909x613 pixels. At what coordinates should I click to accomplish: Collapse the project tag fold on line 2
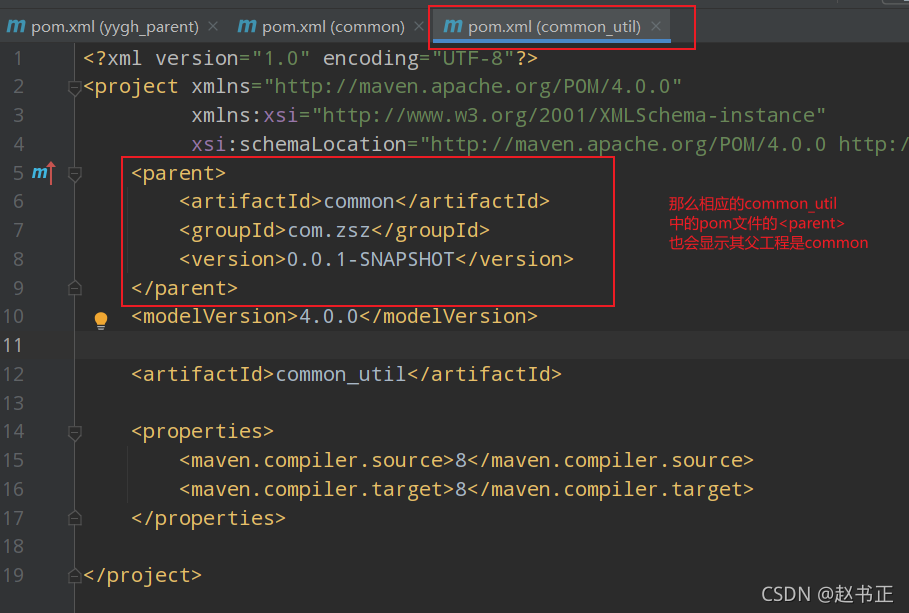74,88
